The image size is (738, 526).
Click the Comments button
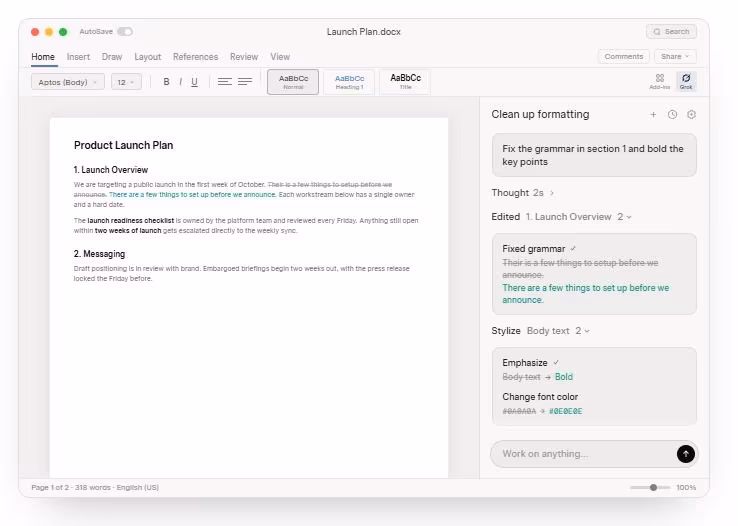click(624, 56)
